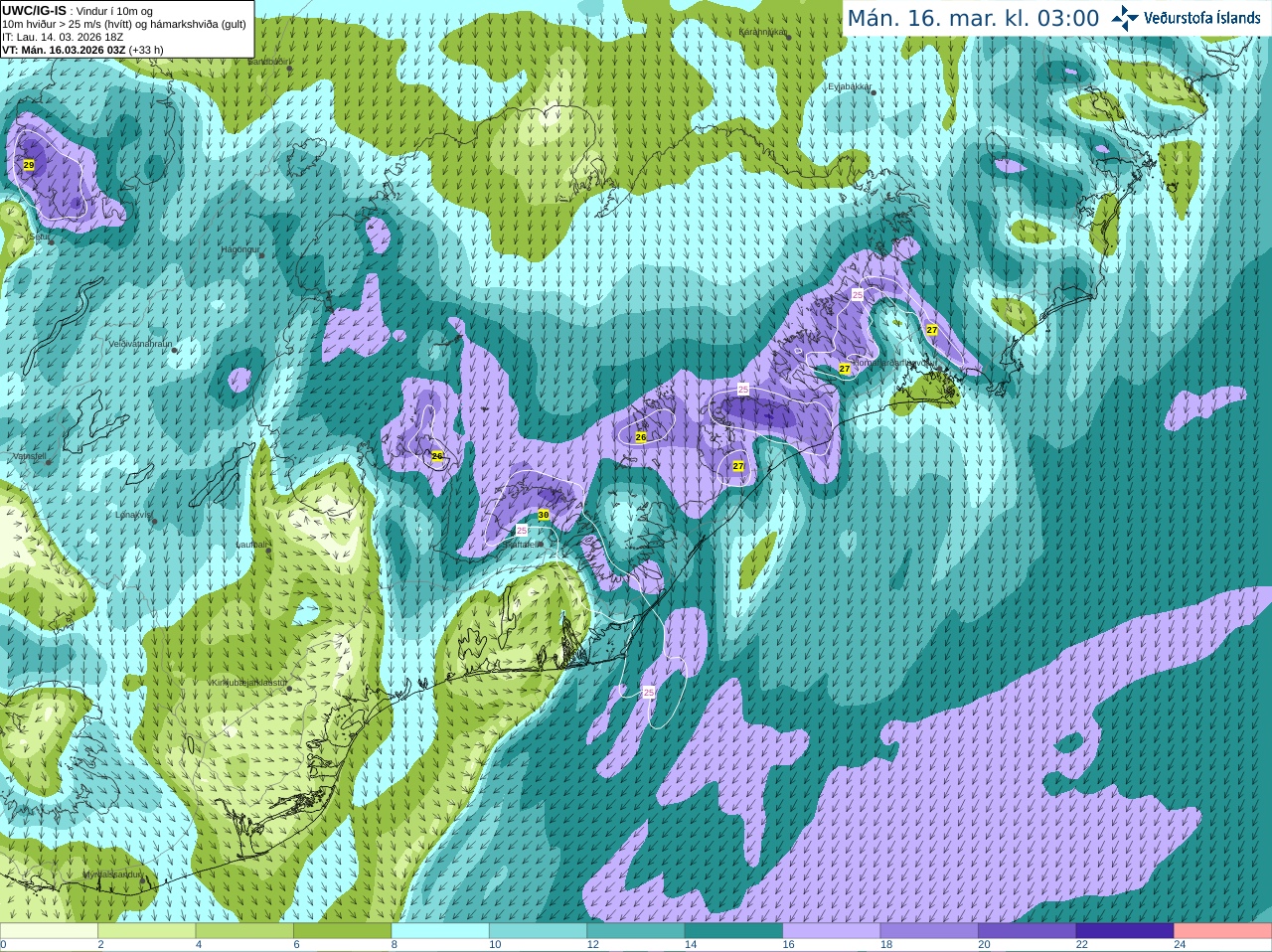Click the Veiðivatnahraun station label
Image resolution: width=1272 pixels, height=952 pixels.
[x=140, y=344]
